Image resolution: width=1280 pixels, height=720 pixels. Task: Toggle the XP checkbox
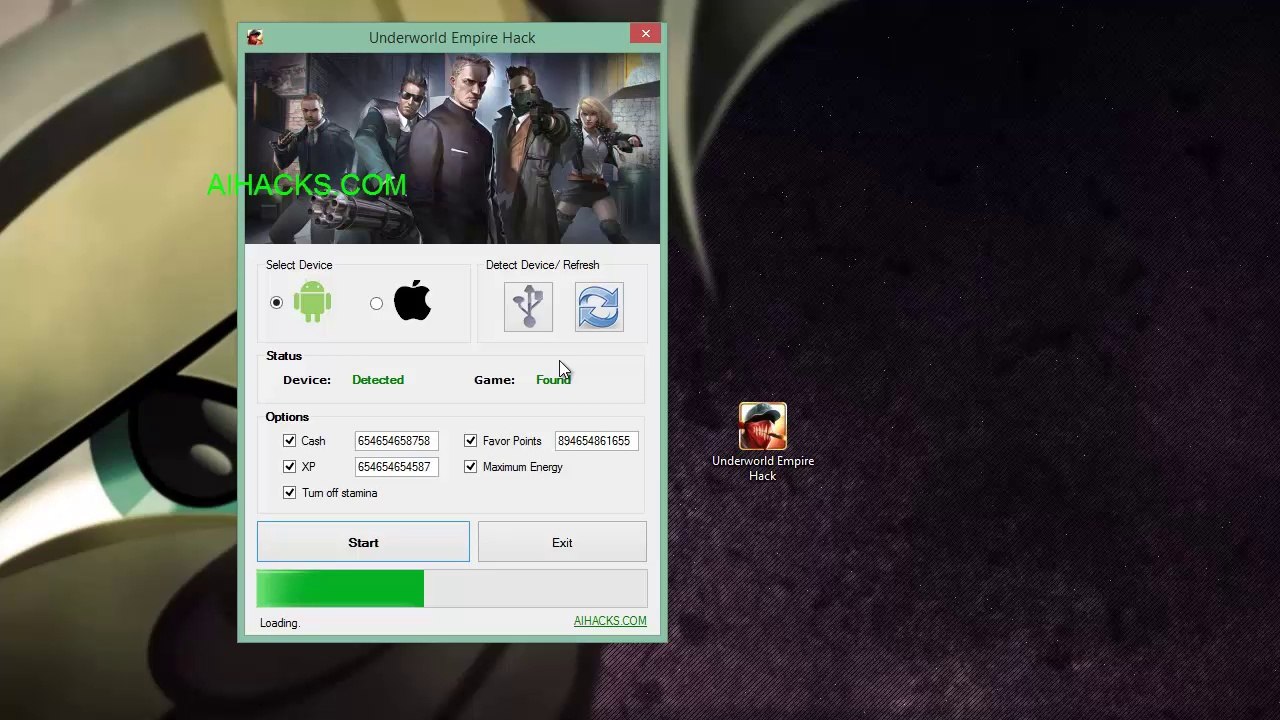coord(290,467)
